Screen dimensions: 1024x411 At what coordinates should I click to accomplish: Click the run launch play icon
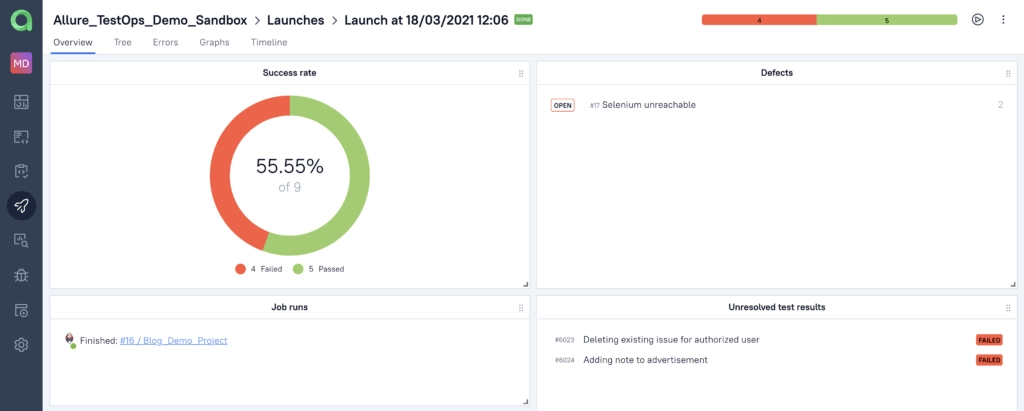point(977,20)
